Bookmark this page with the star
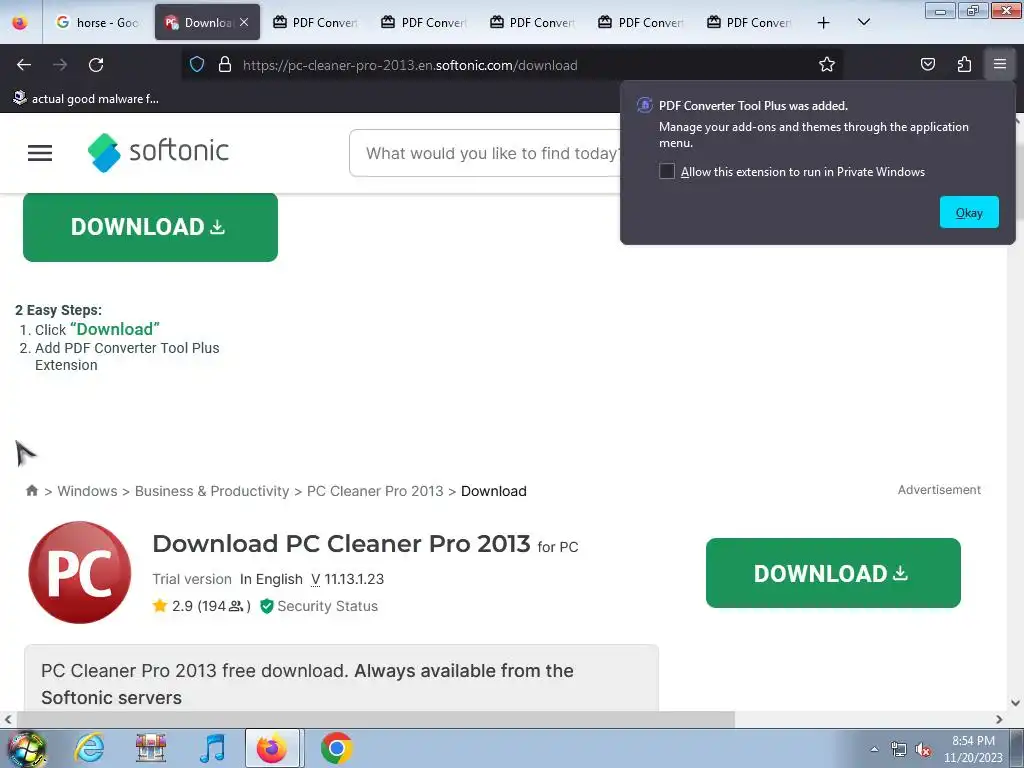Viewport: 1024px width, 768px height. click(x=827, y=65)
